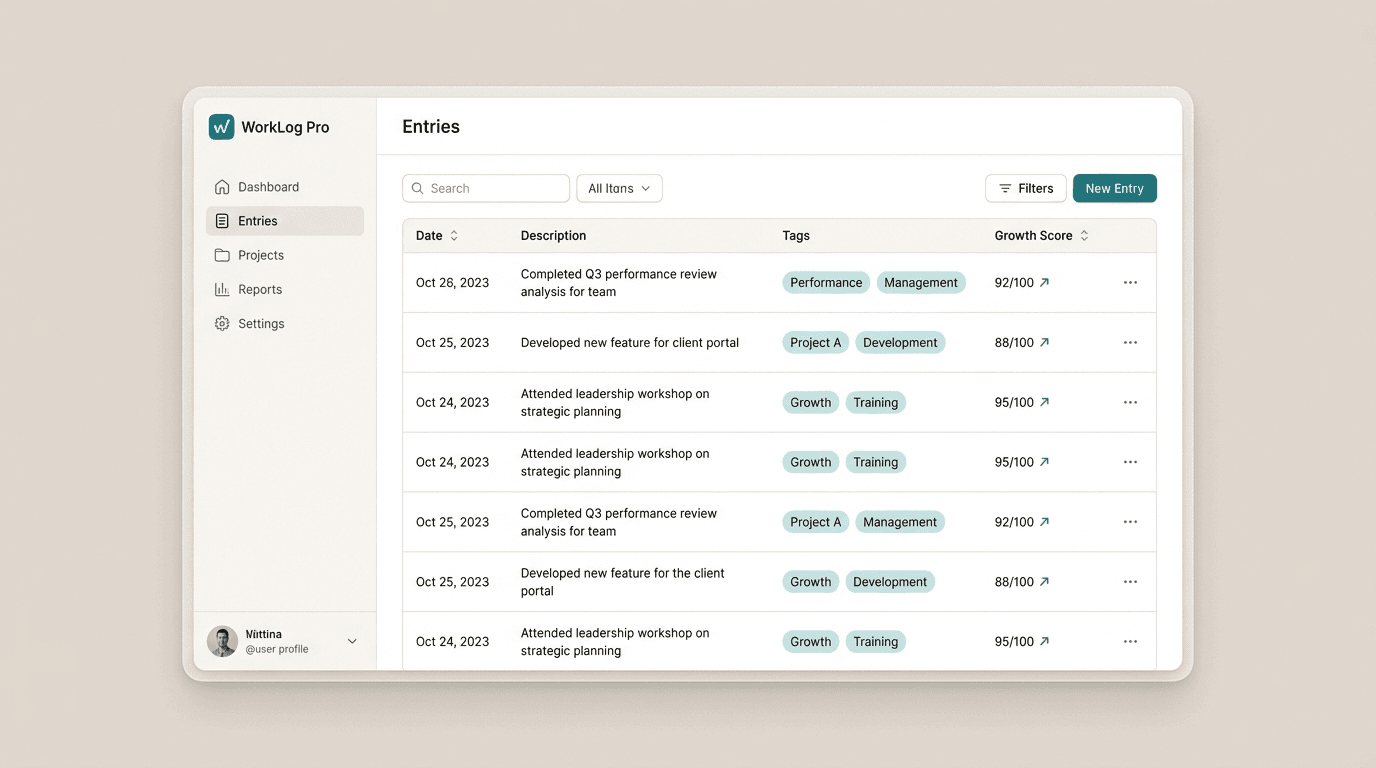Click the arrow icon next to 88/100 in Project A row

coord(1045,343)
